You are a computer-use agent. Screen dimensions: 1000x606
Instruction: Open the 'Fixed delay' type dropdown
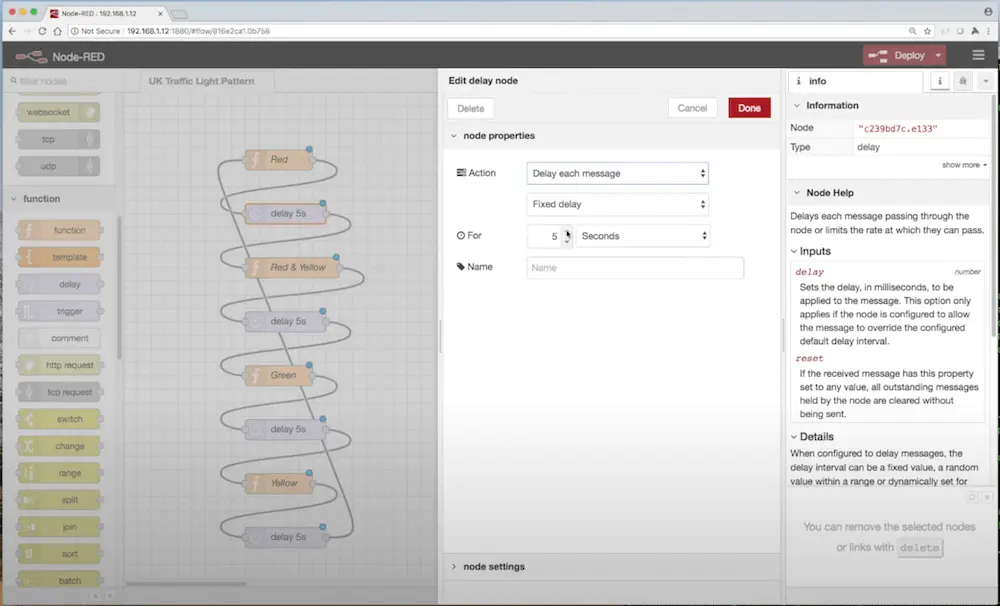pyautogui.click(x=617, y=204)
